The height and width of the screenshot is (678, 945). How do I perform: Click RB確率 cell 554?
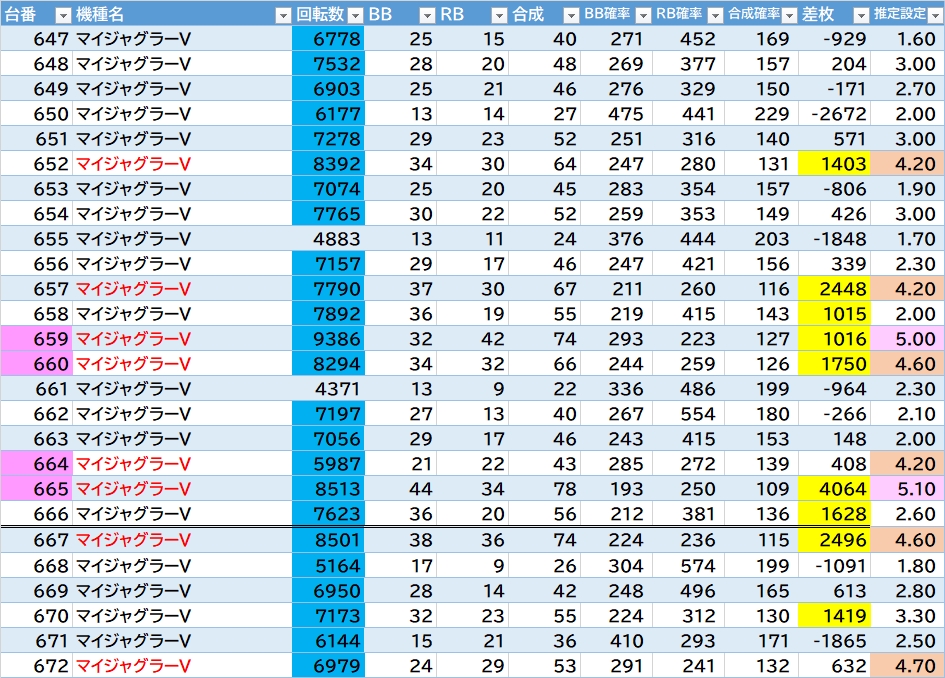click(x=689, y=413)
